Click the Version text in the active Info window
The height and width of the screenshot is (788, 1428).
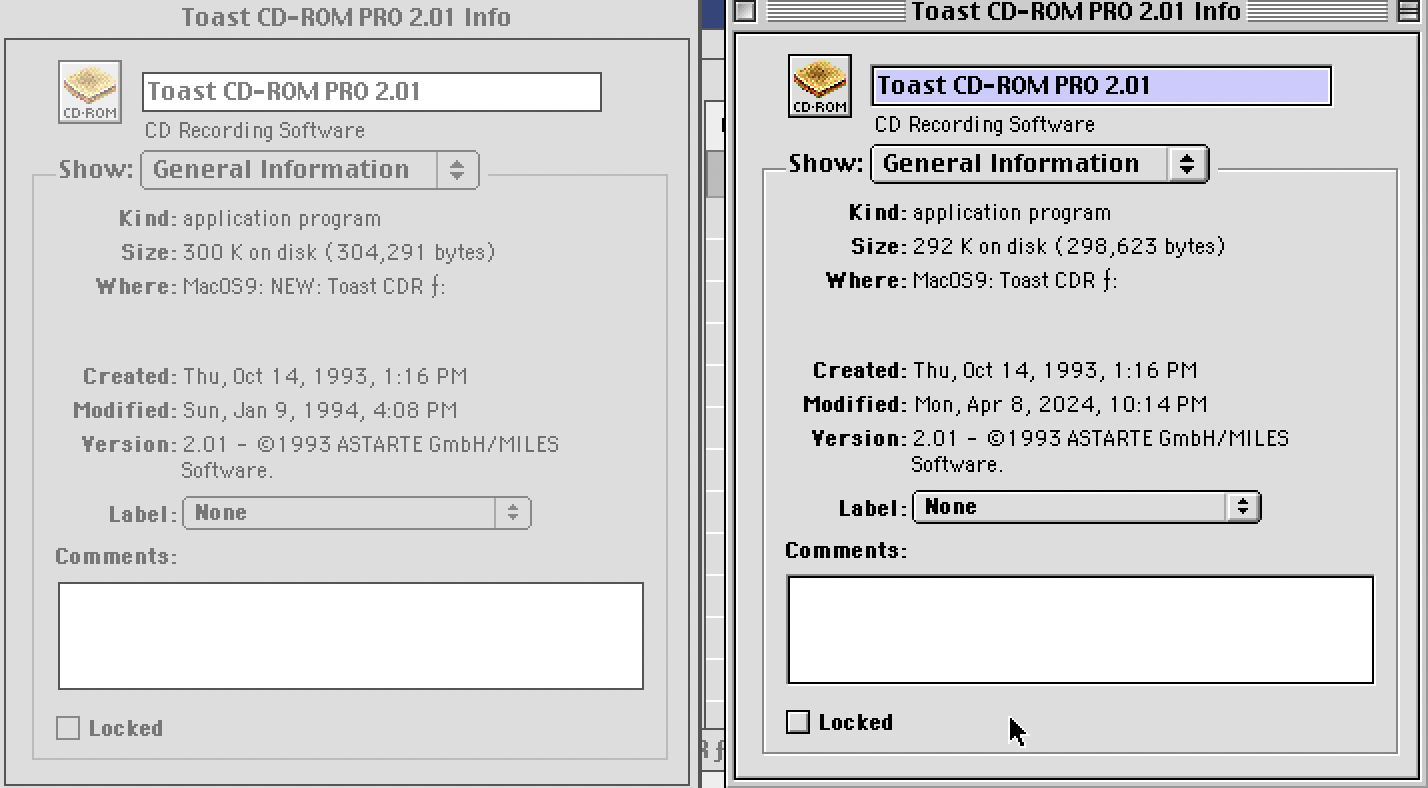(1100, 451)
